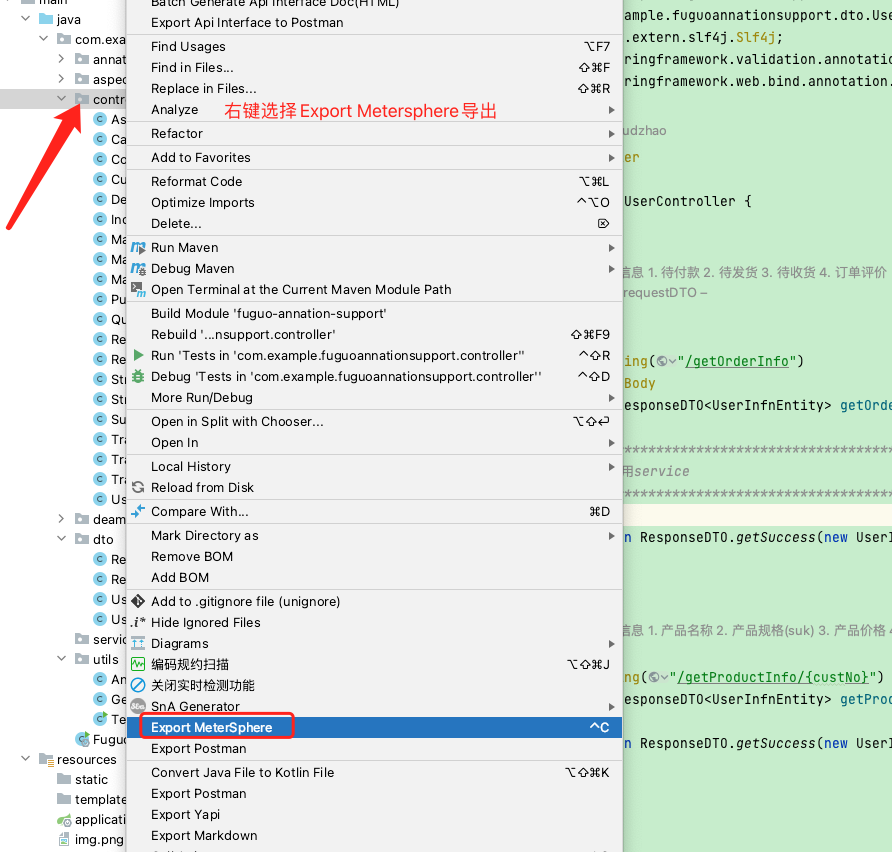Screen dimensions: 892x852
Task: Expand the deam package chevron
Action: [61, 519]
